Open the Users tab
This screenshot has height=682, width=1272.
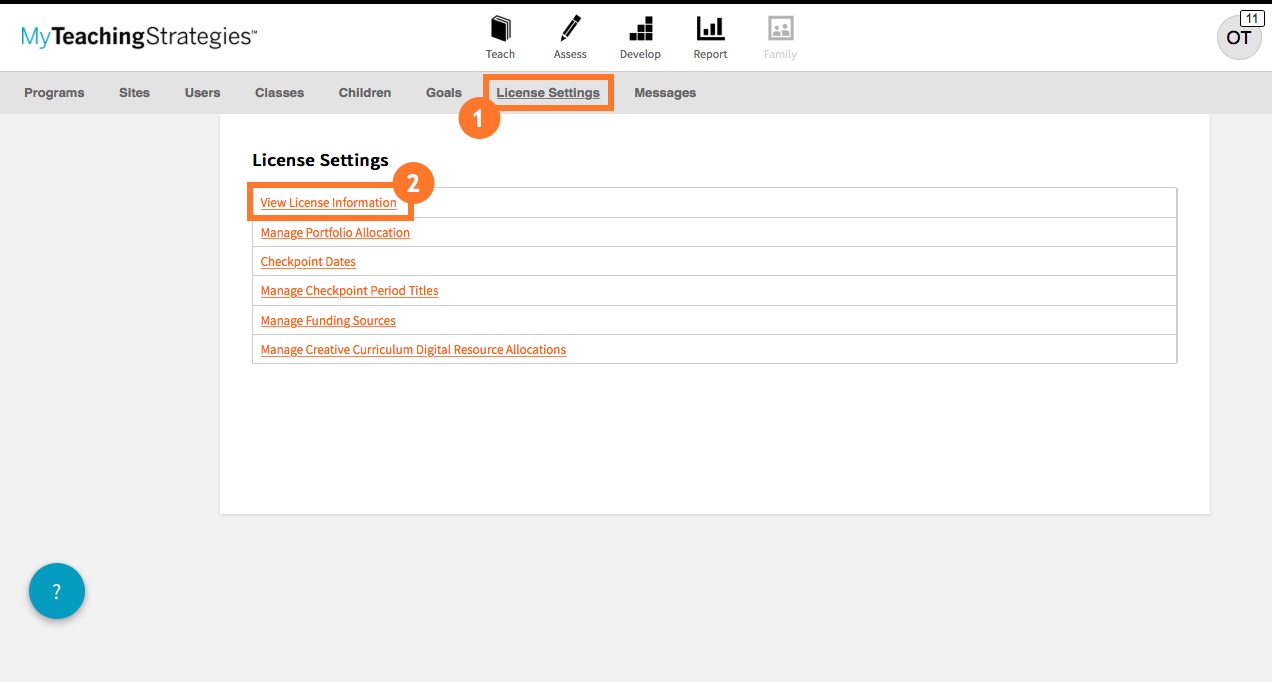click(202, 93)
